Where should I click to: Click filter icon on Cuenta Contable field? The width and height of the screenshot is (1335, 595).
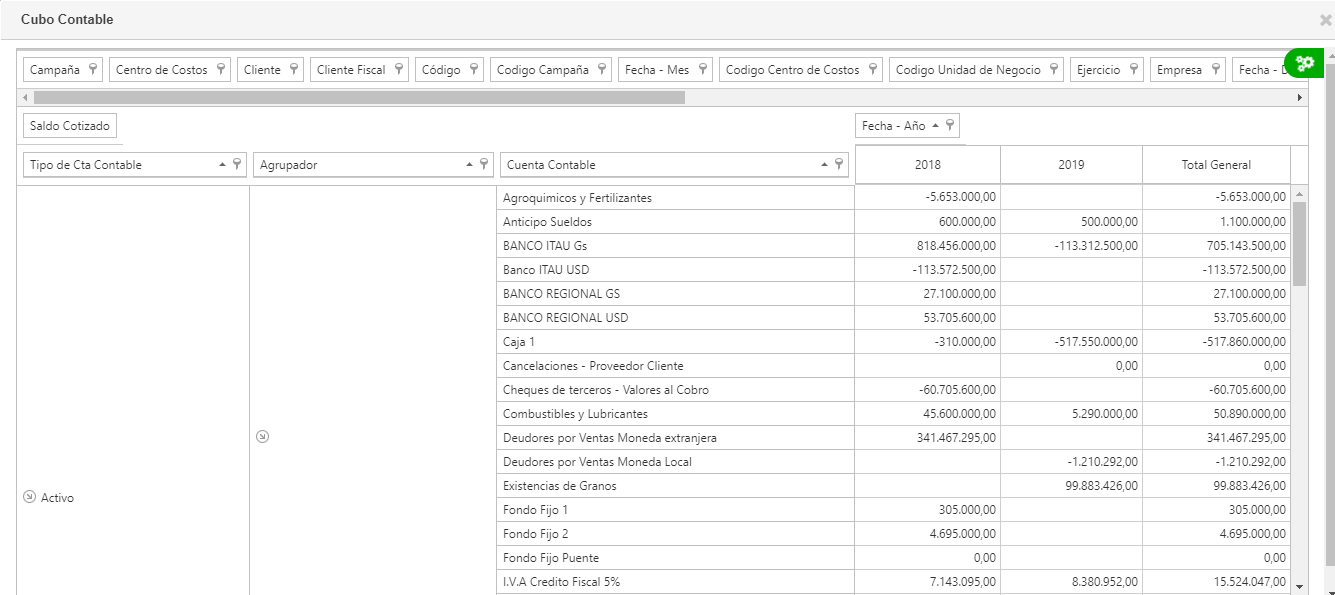pos(838,165)
